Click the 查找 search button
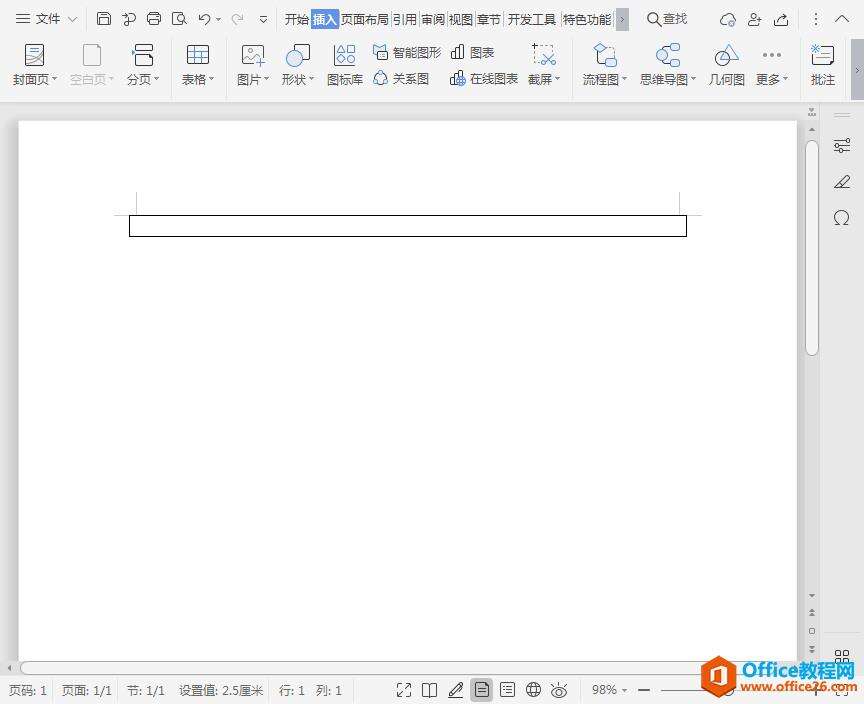The width and height of the screenshot is (864, 704). [667, 19]
